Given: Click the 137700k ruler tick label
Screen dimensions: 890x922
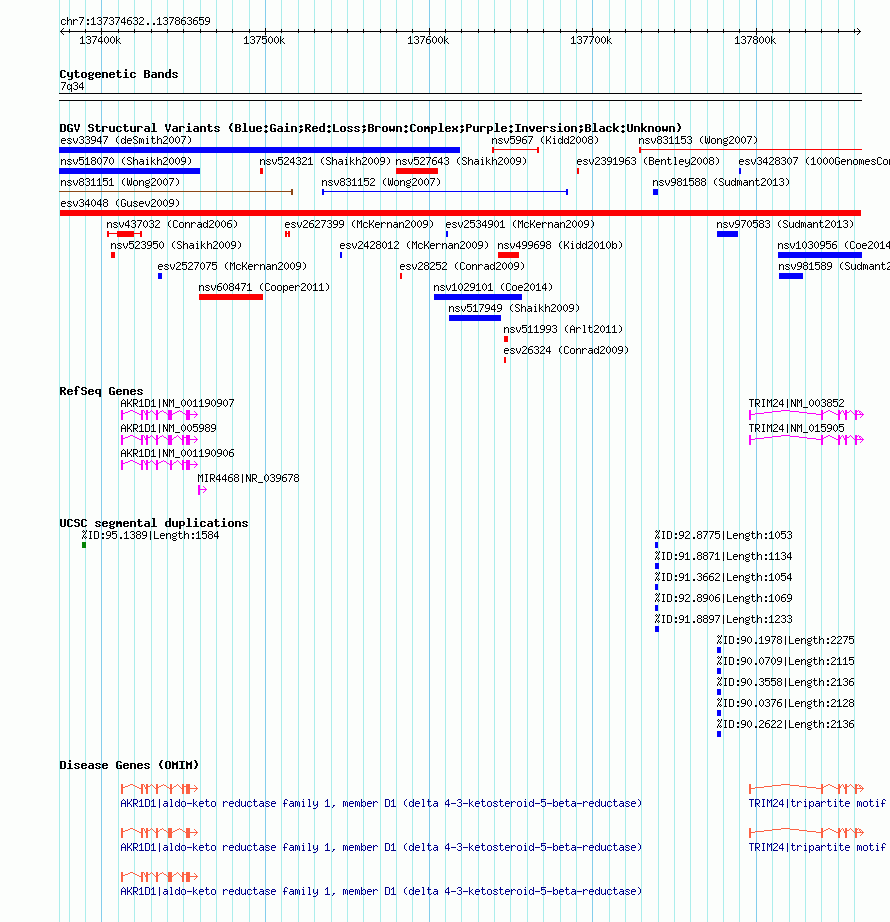Looking at the screenshot, I should 591,40.
